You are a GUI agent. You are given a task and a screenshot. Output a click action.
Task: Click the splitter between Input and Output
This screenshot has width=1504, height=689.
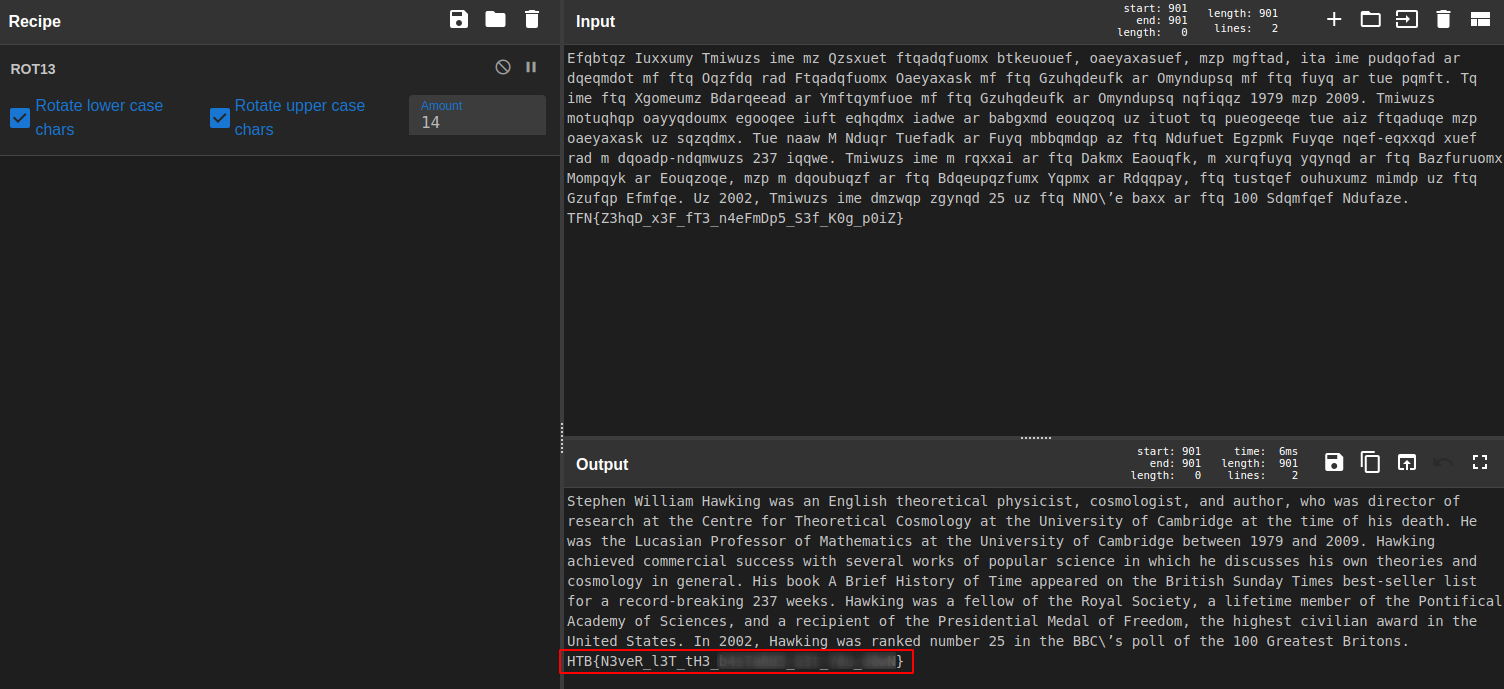coord(1034,438)
